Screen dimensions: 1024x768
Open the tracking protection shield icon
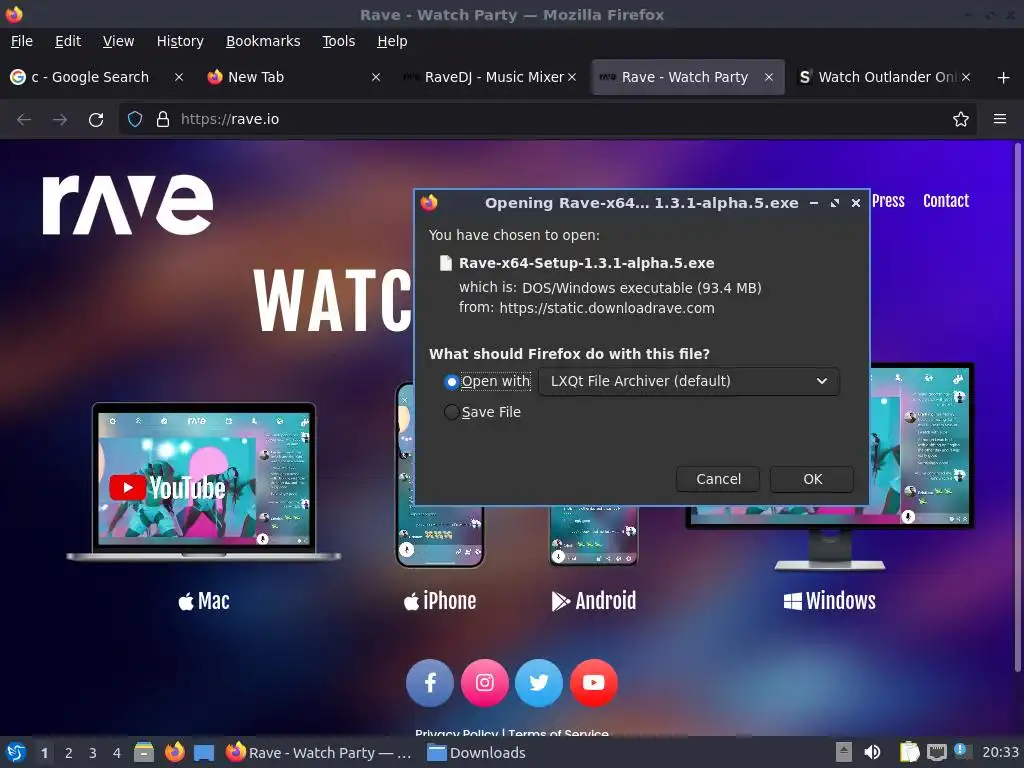coord(135,120)
